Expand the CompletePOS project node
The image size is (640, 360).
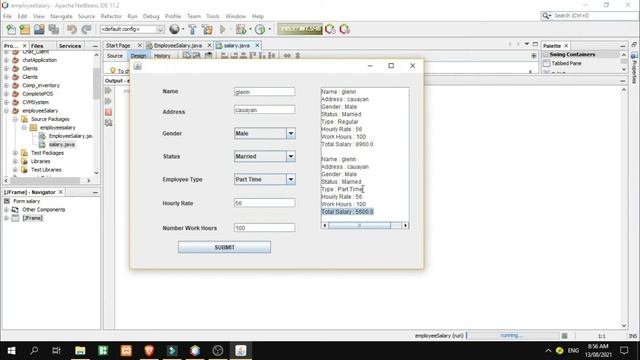(6, 94)
